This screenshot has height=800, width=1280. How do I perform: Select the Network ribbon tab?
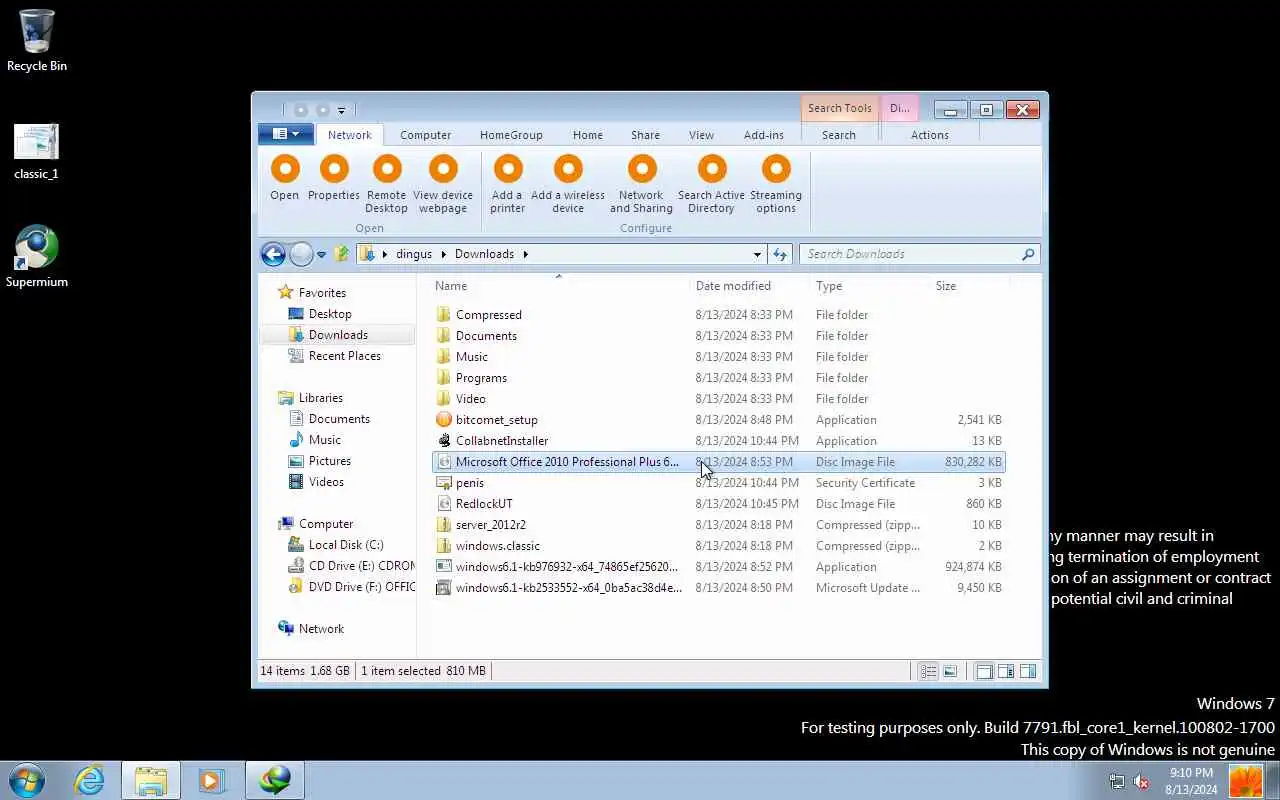(350, 135)
